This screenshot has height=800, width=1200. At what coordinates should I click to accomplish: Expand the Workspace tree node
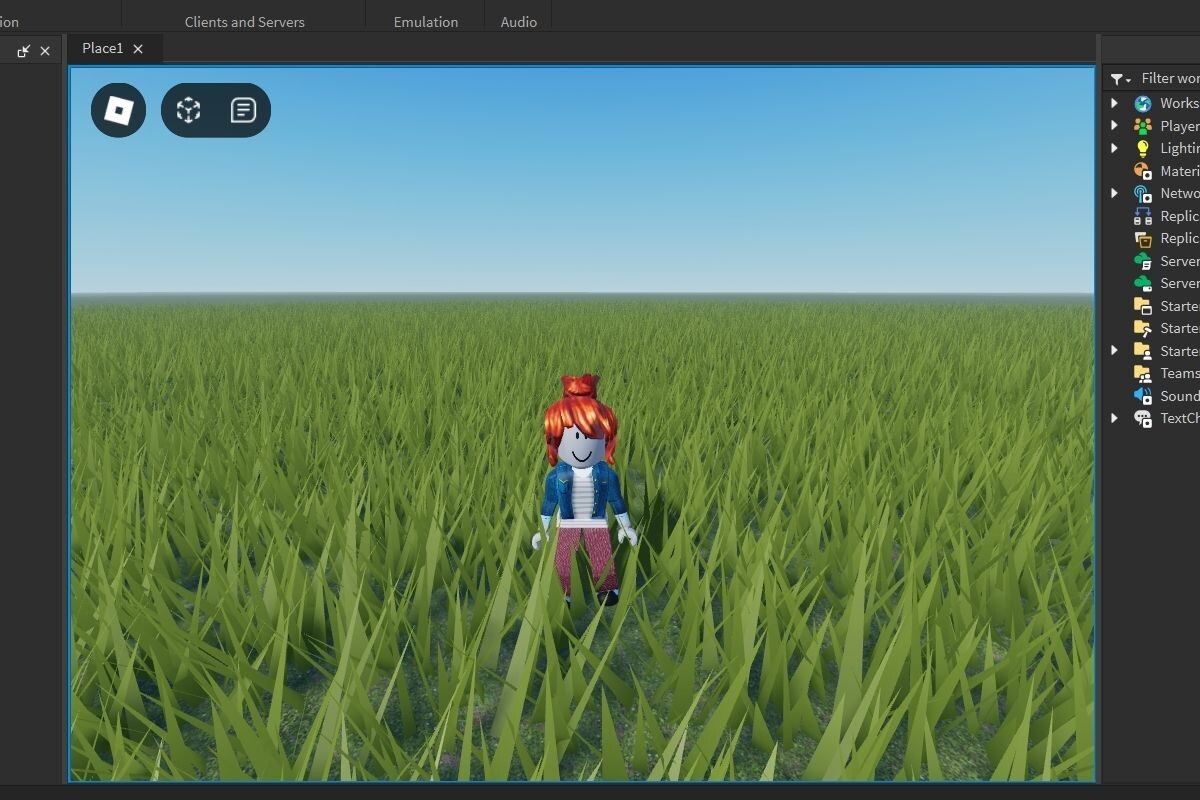pos(1115,103)
